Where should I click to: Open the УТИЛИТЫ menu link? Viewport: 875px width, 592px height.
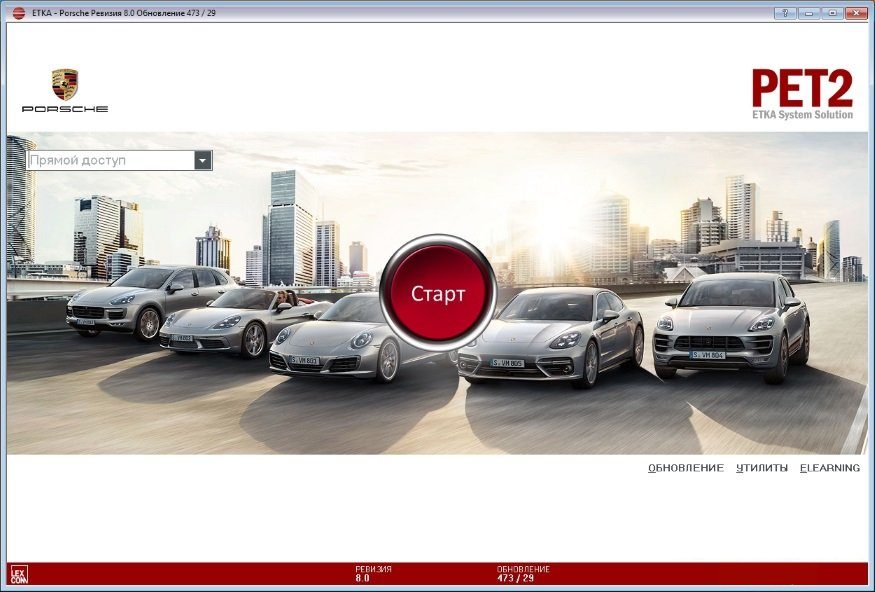(762, 468)
